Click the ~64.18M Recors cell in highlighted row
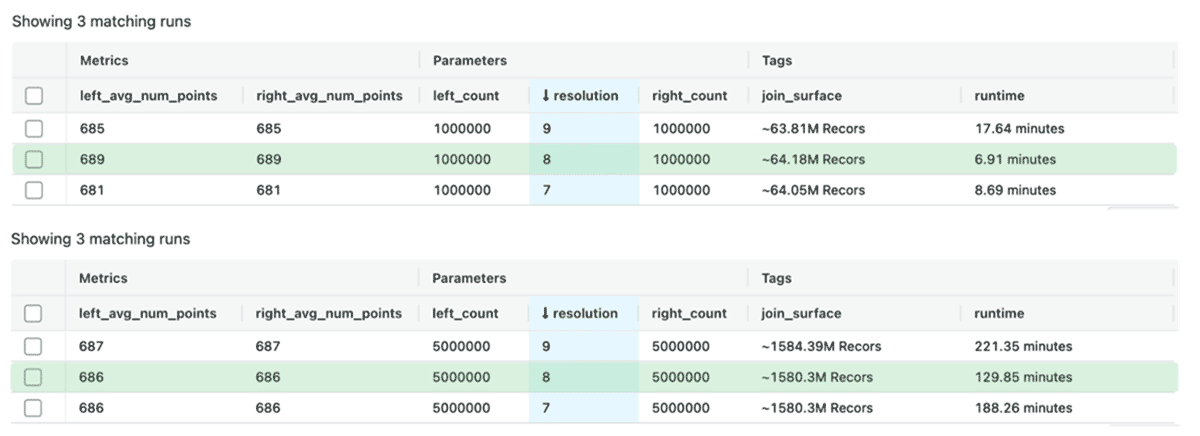The width and height of the screenshot is (1200, 436). click(x=813, y=159)
